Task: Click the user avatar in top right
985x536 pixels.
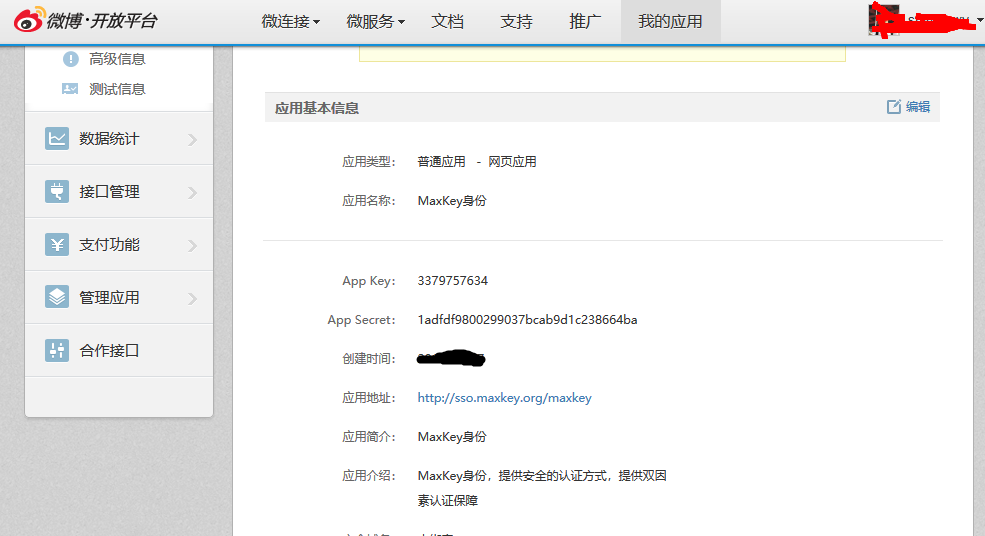Action: tap(883, 20)
